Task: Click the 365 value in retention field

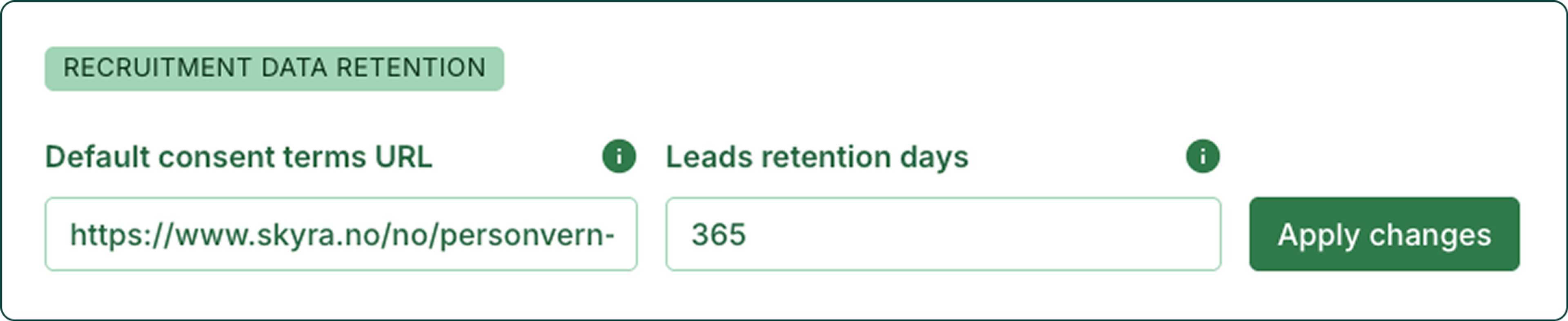Action: (718, 234)
